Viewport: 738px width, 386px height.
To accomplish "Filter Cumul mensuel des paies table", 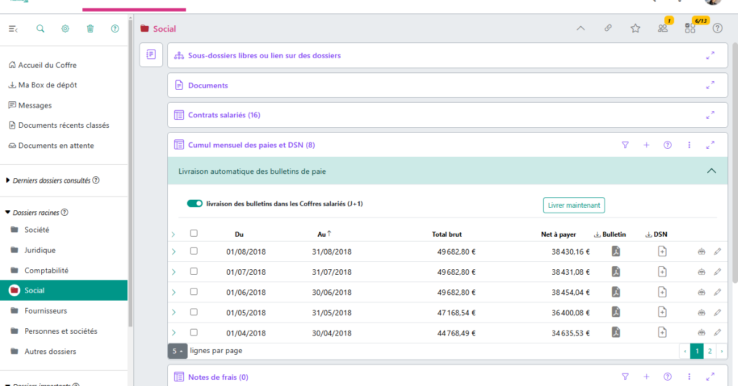I will coord(625,145).
